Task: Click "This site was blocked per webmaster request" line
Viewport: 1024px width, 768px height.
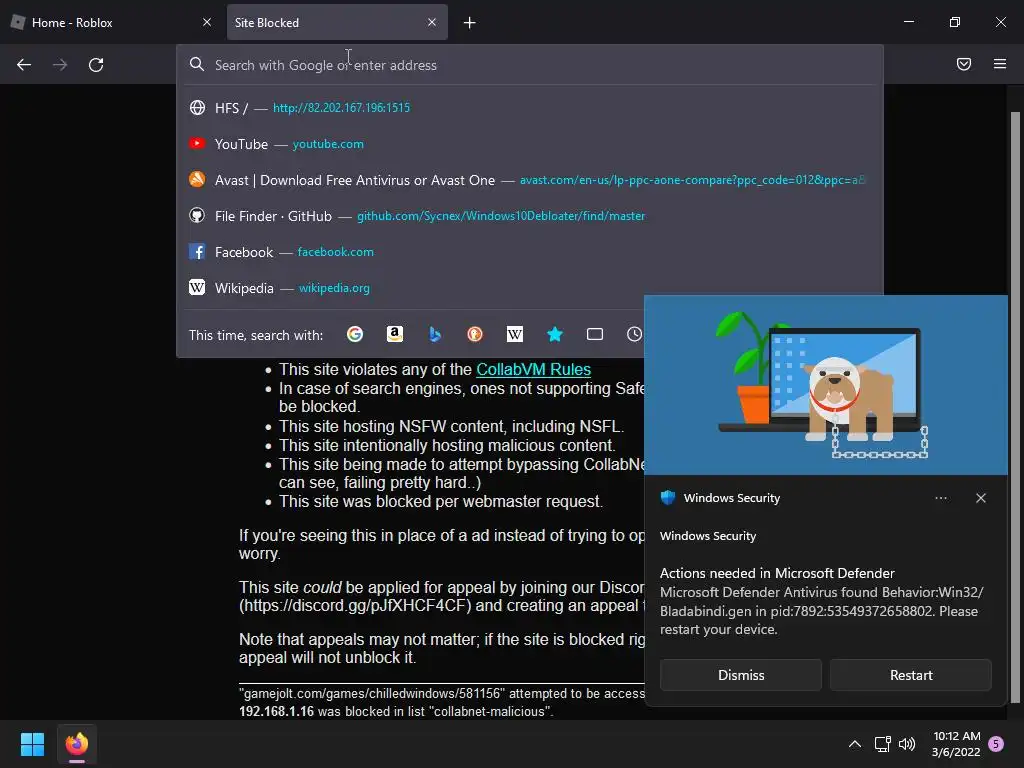Action: pos(441,502)
